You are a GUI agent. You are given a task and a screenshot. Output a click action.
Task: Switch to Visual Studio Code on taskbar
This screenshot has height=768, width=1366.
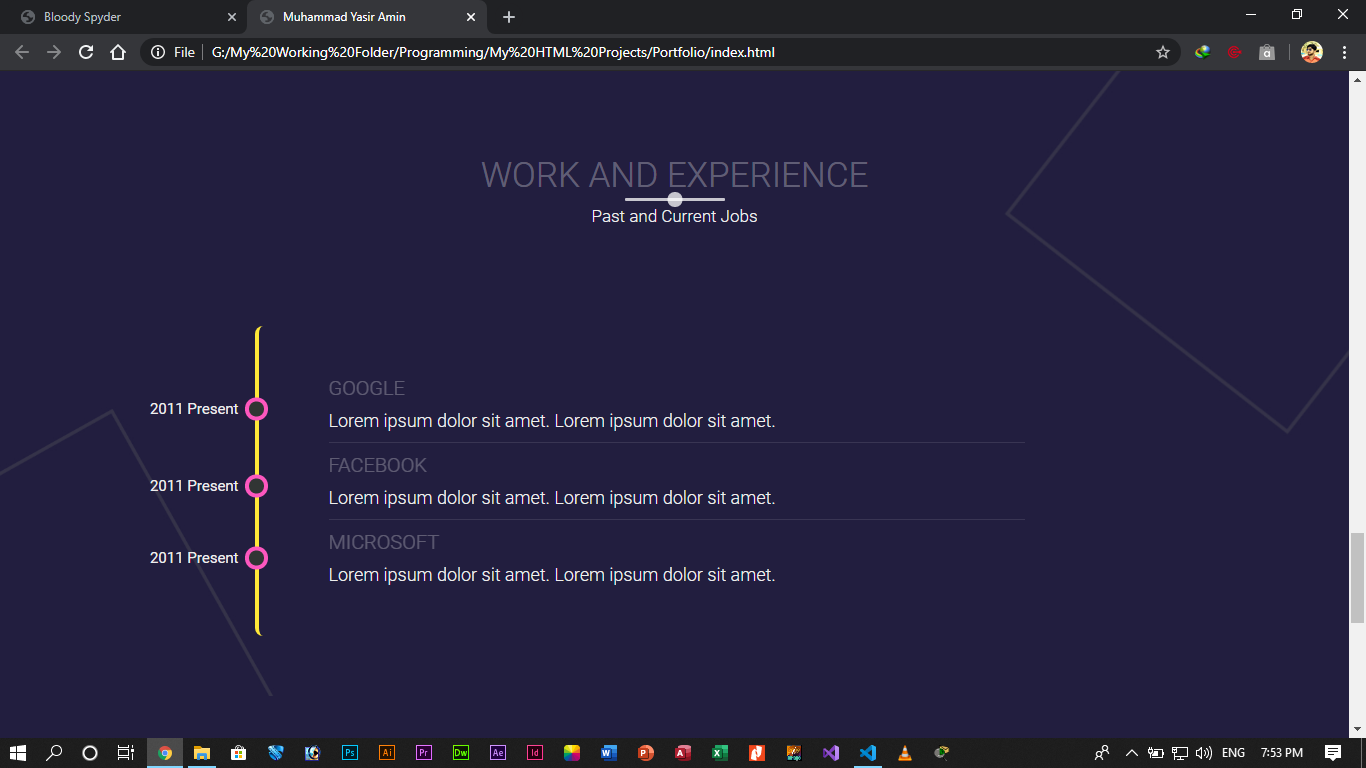coord(868,753)
